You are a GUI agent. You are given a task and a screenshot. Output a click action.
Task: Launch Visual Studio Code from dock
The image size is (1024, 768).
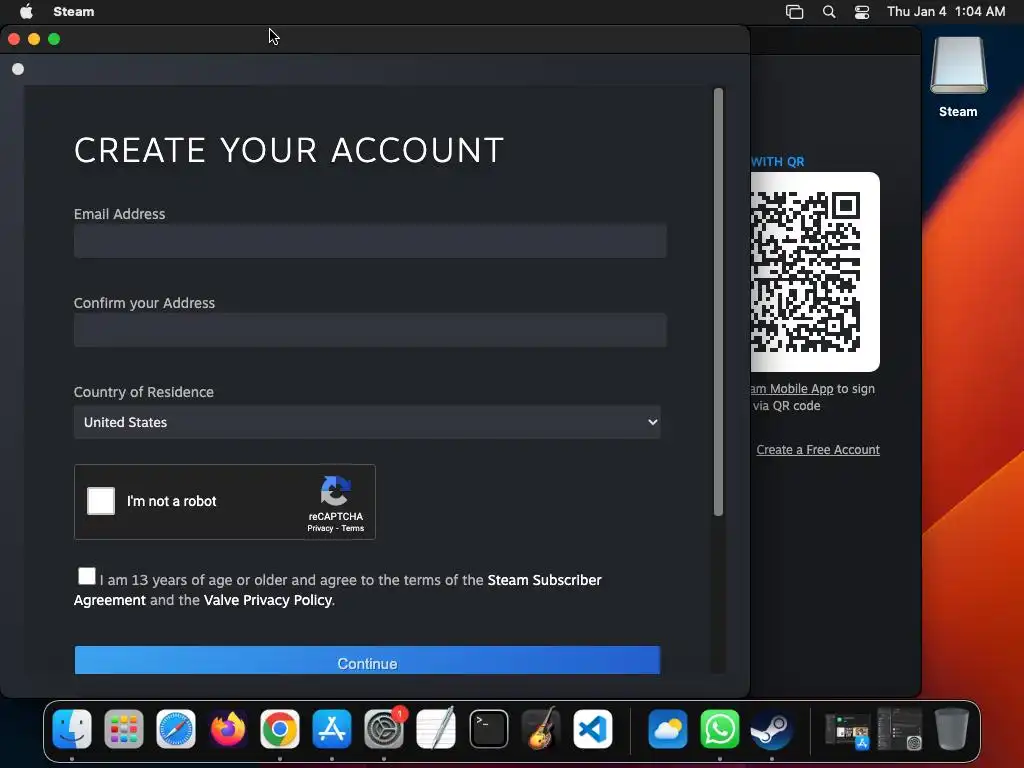[593, 729]
